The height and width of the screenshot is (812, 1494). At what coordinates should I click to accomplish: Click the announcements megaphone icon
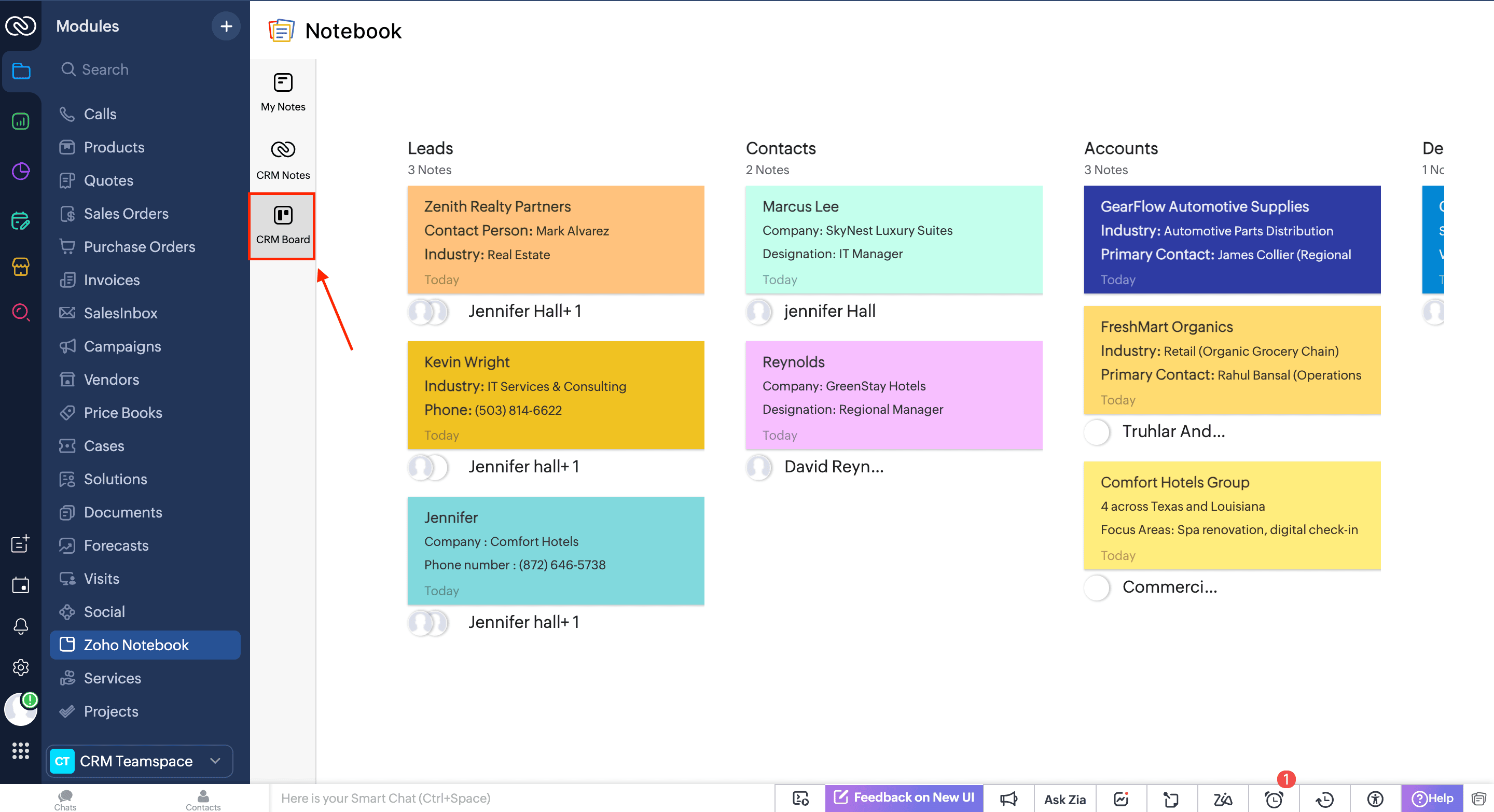tap(1008, 799)
